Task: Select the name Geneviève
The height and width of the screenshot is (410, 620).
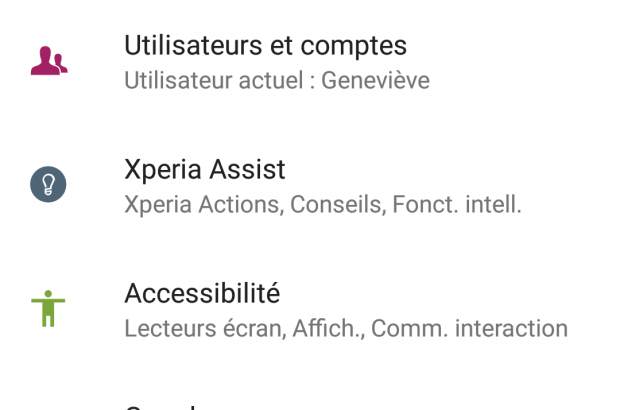Action: point(375,80)
